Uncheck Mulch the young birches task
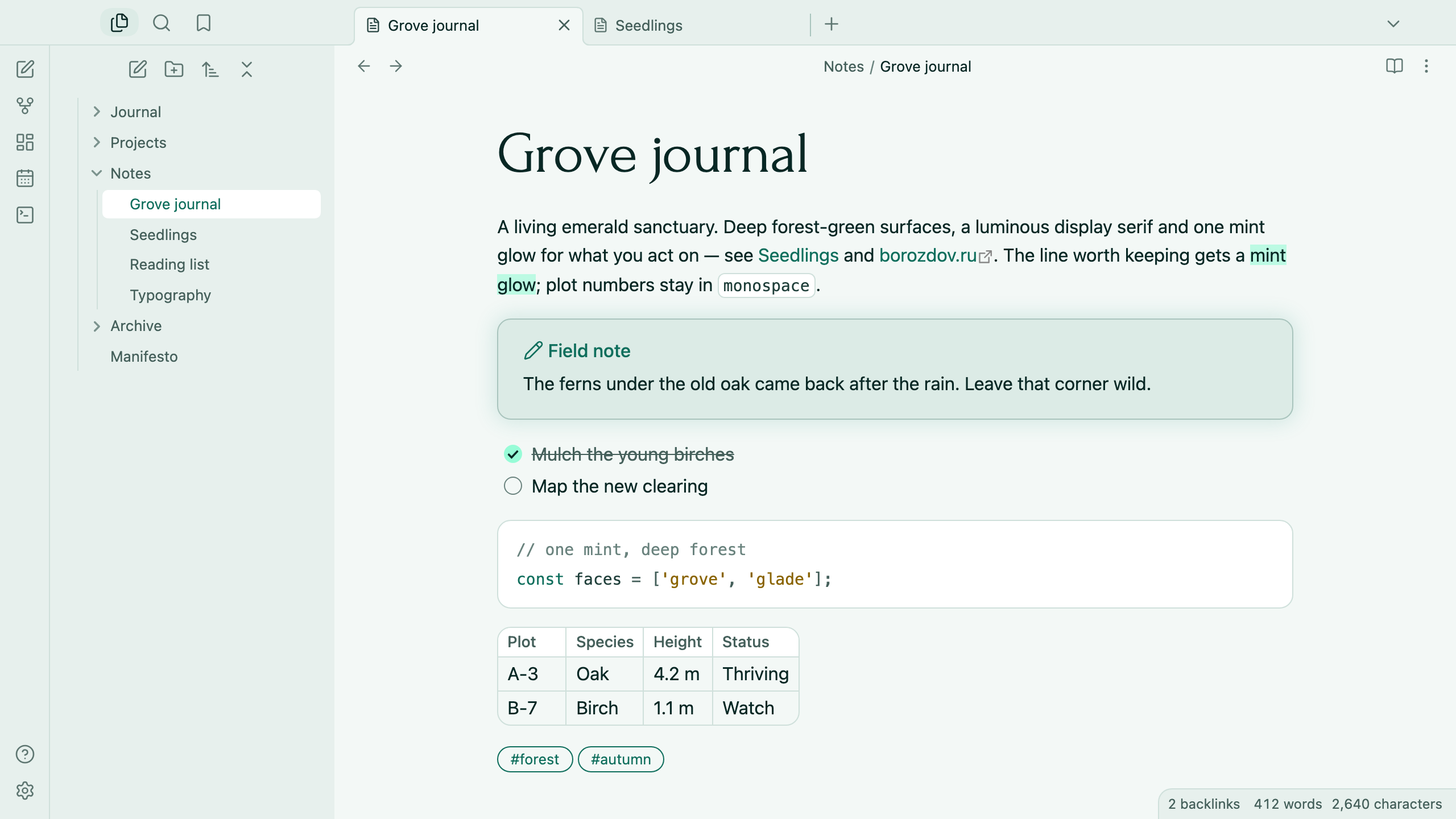Image resolution: width=1456 pixels, height=819 pixels. pos(513,454)
